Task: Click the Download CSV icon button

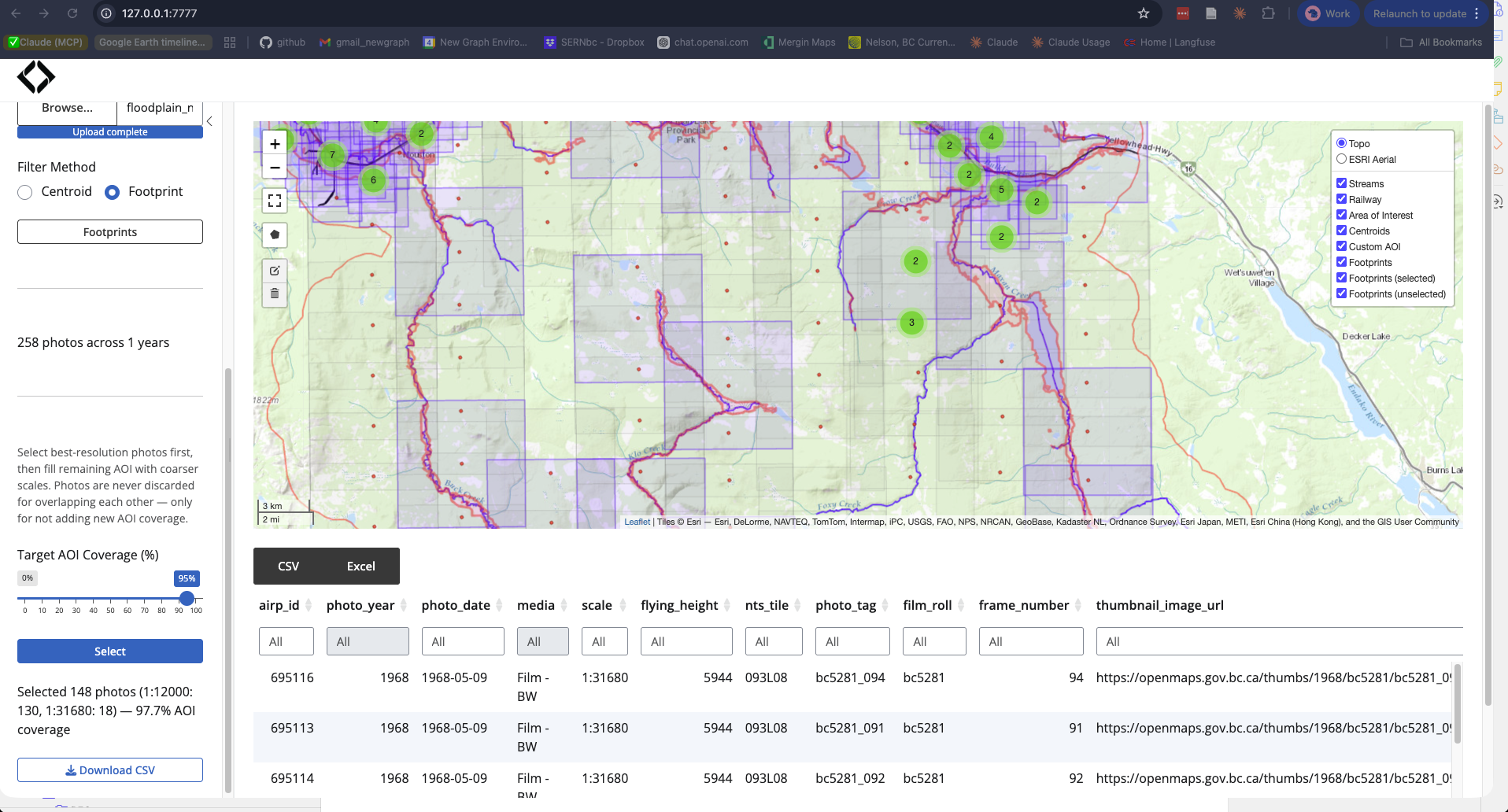Action: [70, 770]
